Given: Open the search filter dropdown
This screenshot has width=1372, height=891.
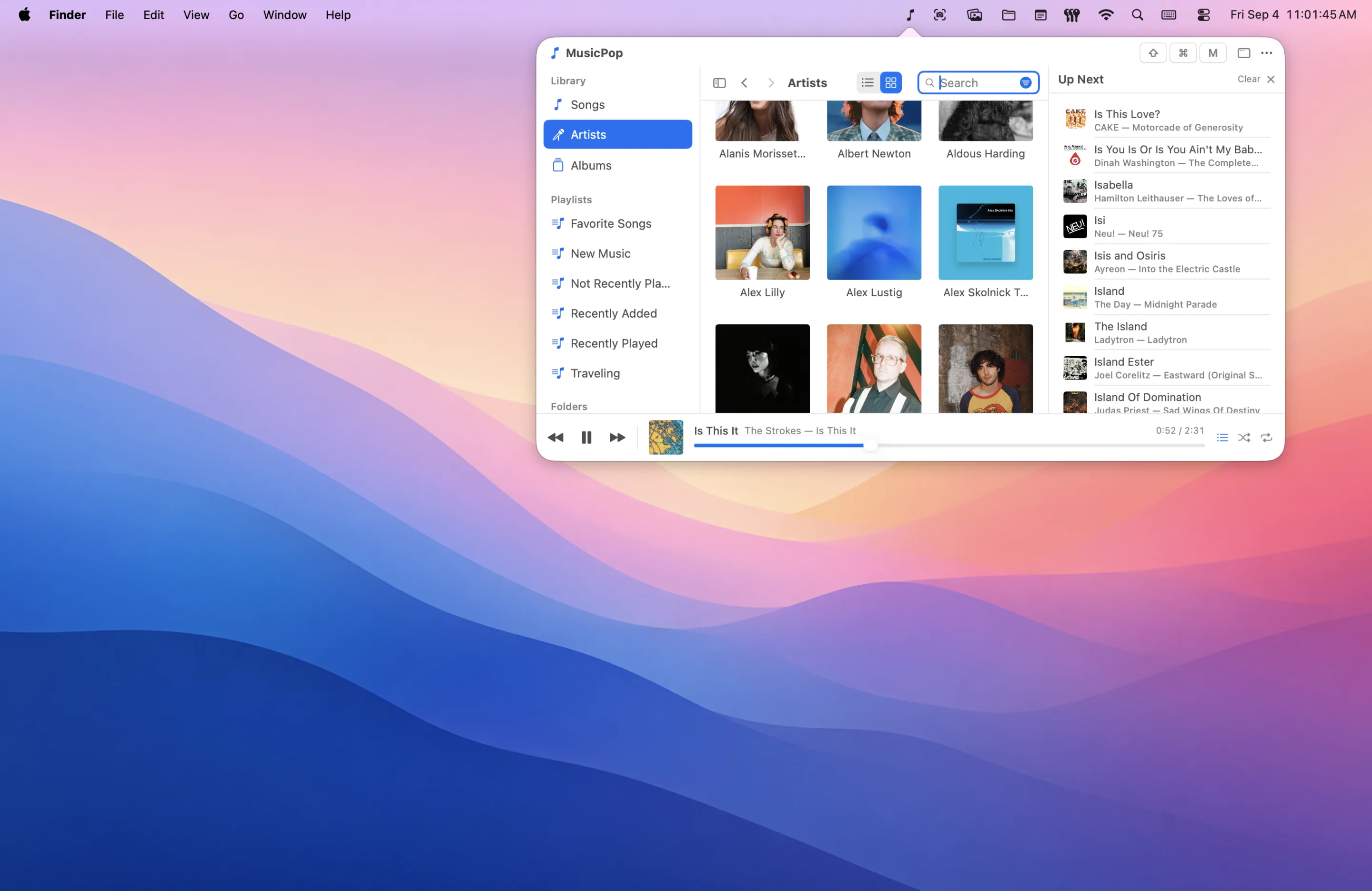Looking at the screenshot, I should point(1026,83).
